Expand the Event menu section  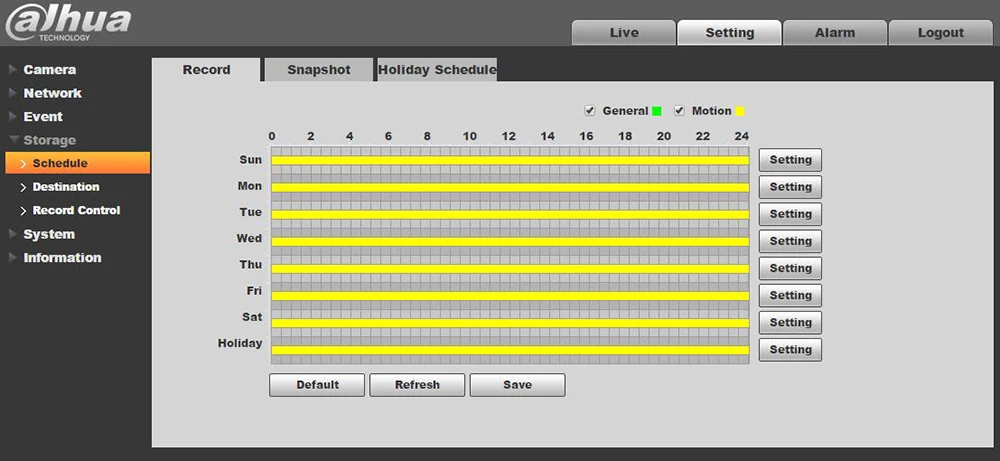(x=43, y=117)
